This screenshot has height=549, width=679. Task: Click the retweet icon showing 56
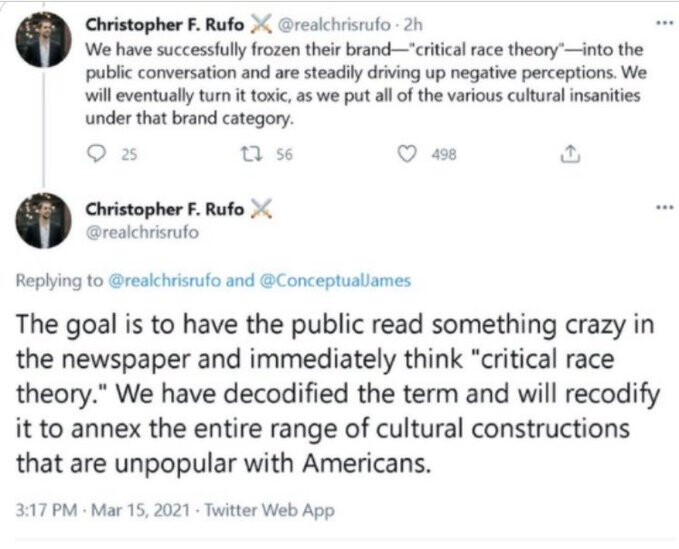point(251,154)
